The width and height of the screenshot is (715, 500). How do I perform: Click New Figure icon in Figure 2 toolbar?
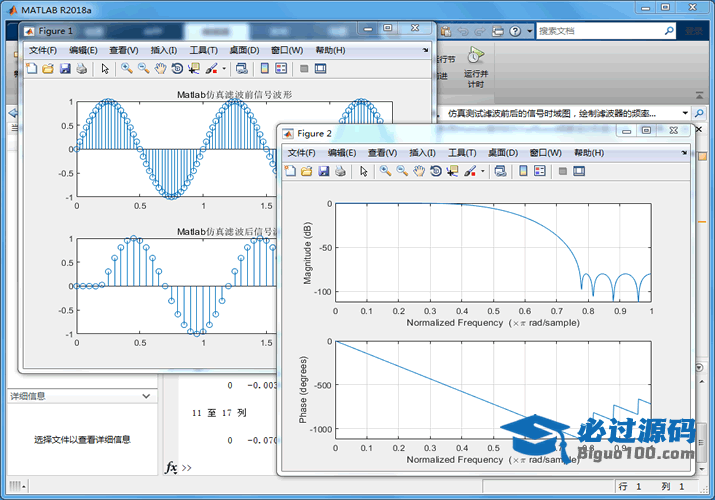click(290, 171)
